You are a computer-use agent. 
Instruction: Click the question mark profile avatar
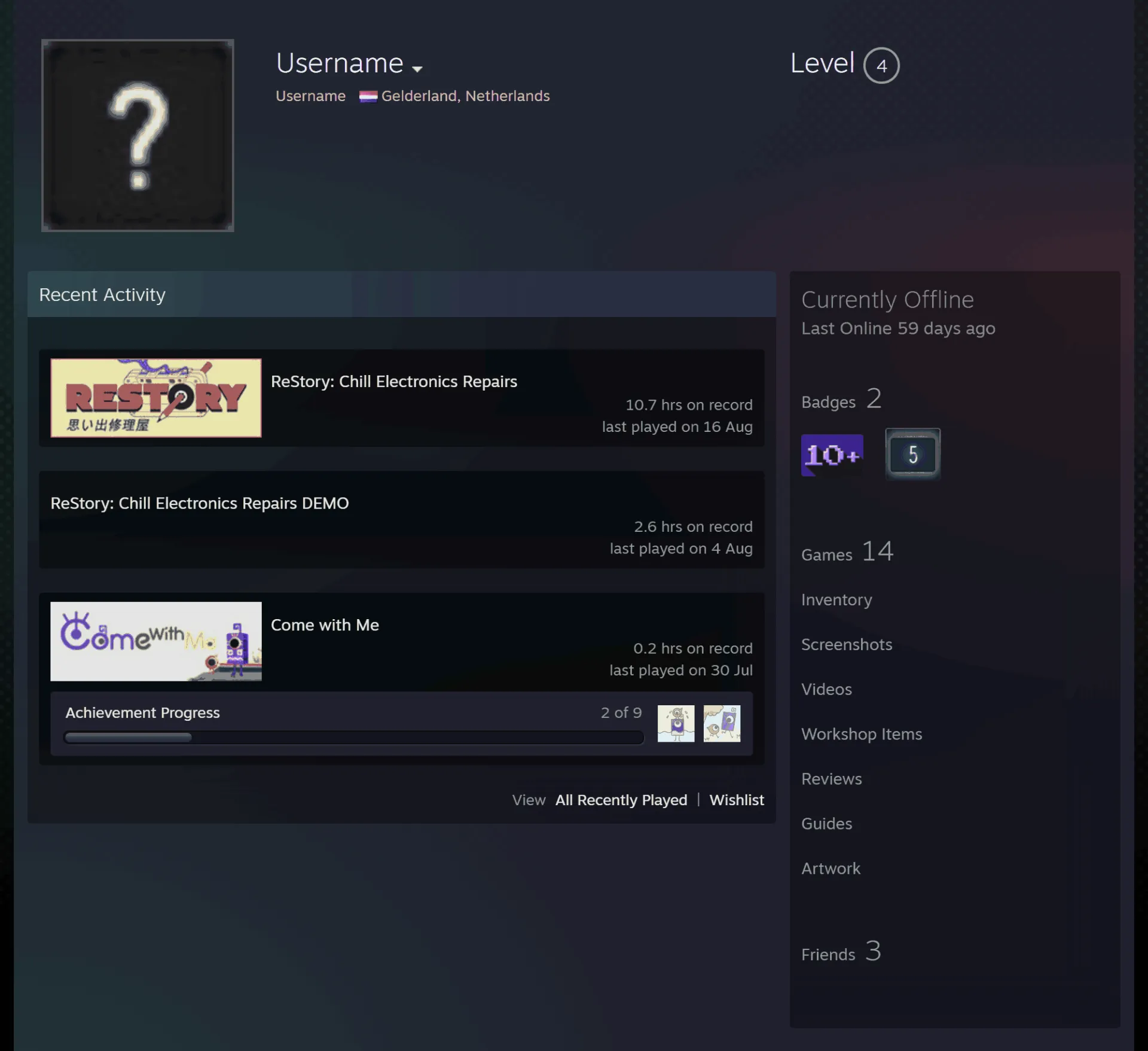click(x=138, y=135)
